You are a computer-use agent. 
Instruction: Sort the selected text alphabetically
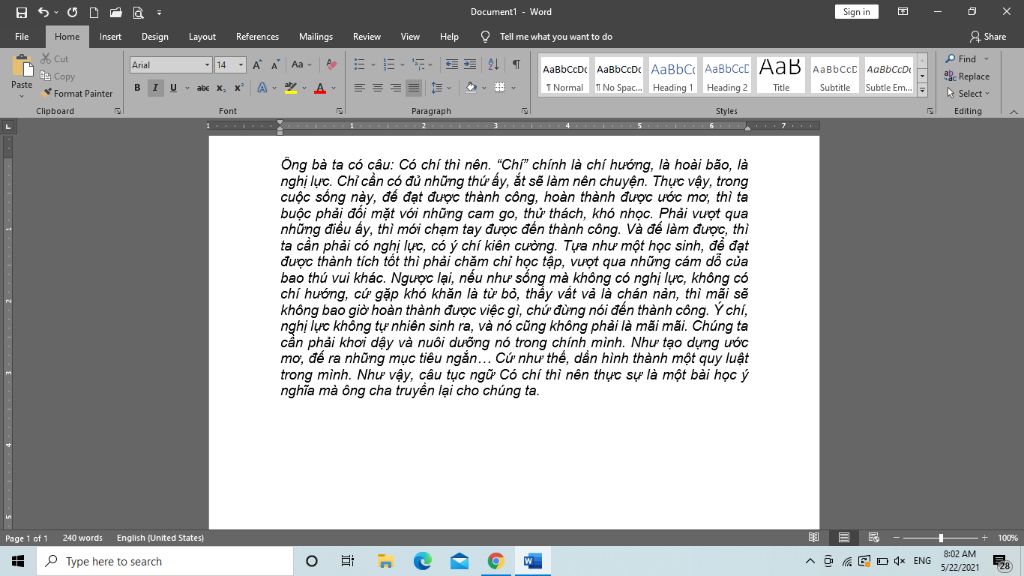[x=494, y=64]
